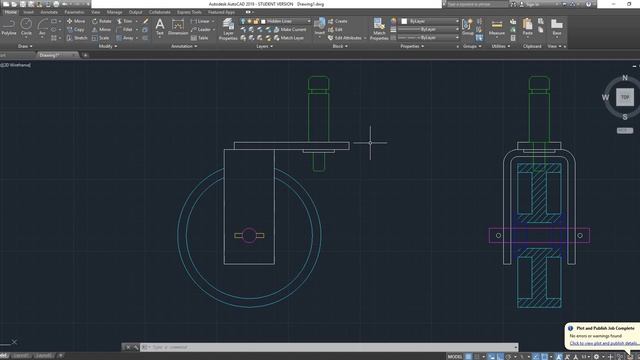
Task: Click Make Current layer tool
Action: [290, 29]
